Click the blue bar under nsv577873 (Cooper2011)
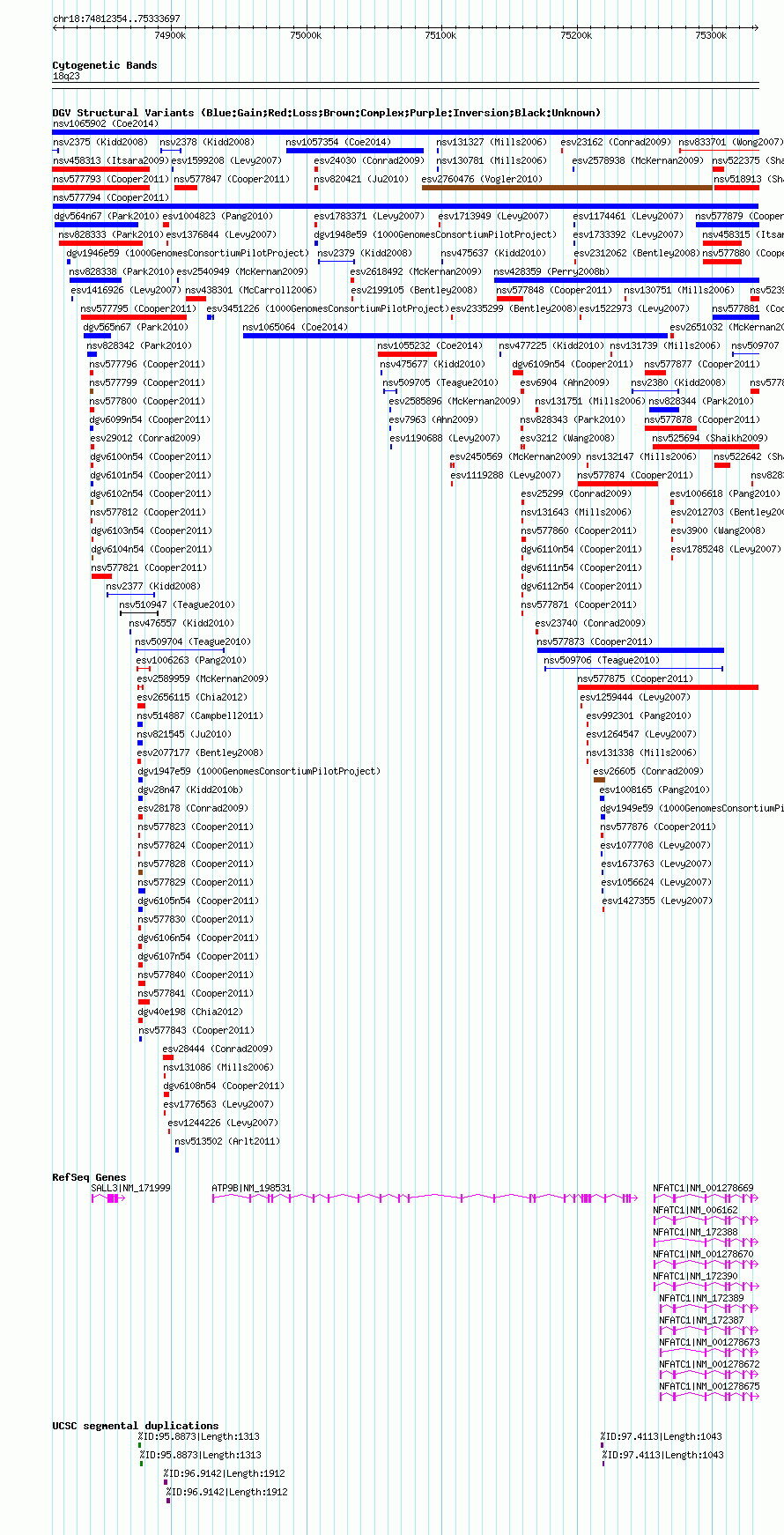784x1535 pixels. click(631, 650)
